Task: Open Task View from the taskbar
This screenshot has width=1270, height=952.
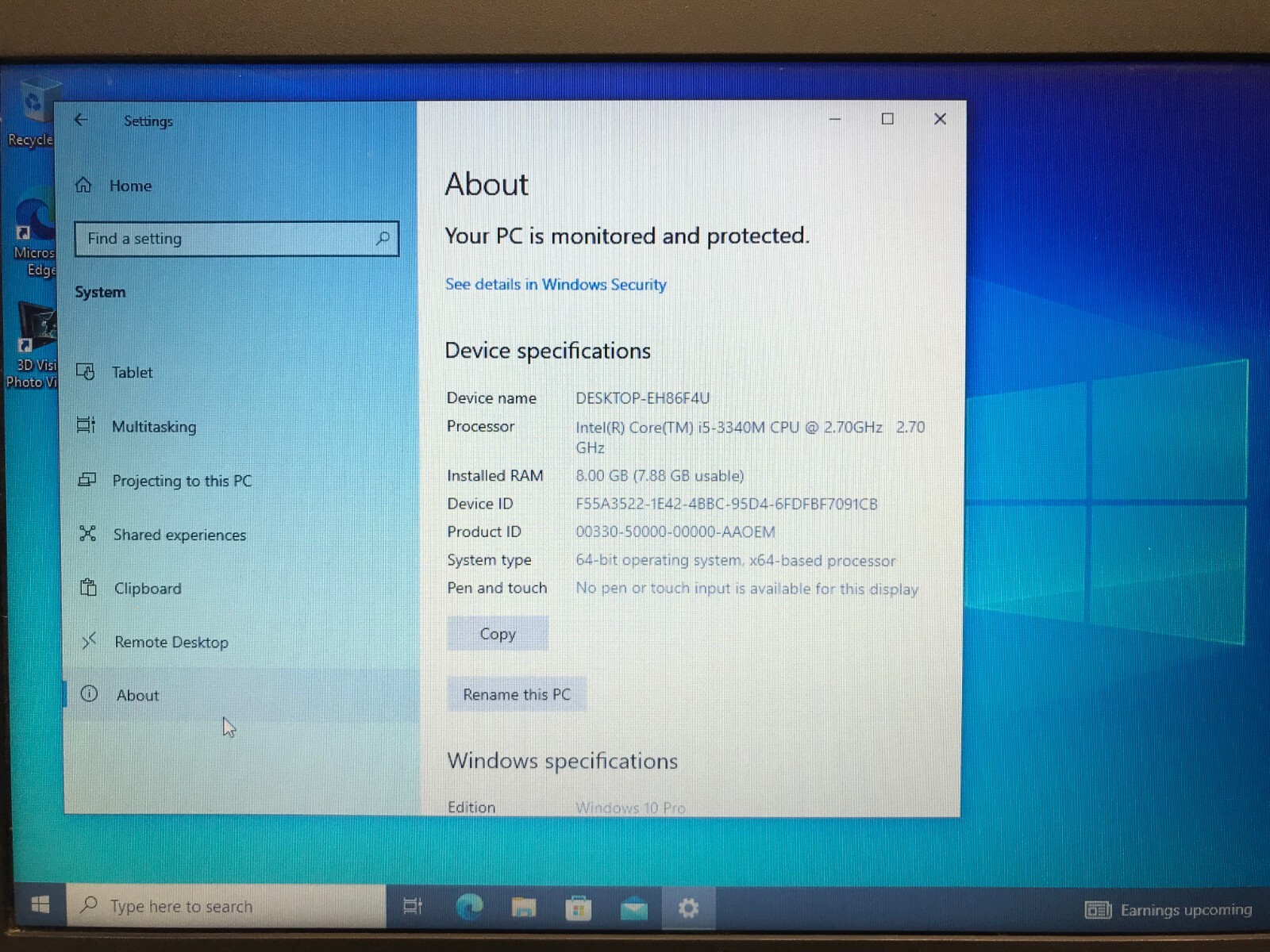Action: pyautogui.click(x=413, y=906)
